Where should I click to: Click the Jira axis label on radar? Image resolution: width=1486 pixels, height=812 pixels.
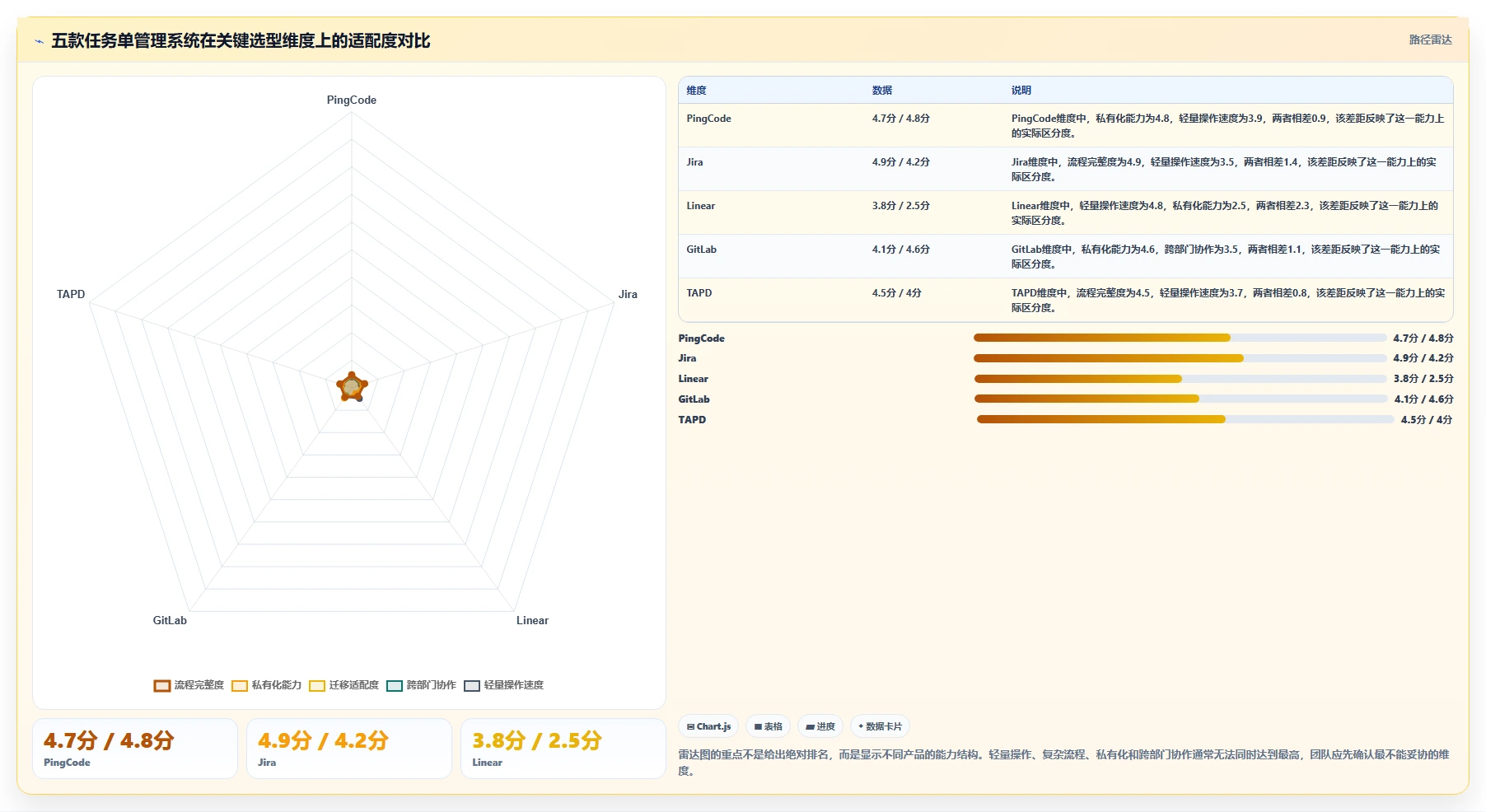pos(628,294)
